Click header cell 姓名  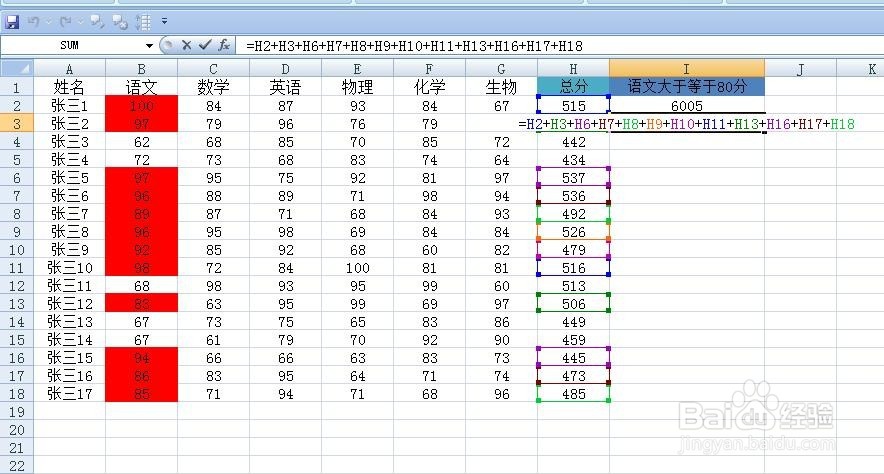pyautogui.click(x=69, y=87)
